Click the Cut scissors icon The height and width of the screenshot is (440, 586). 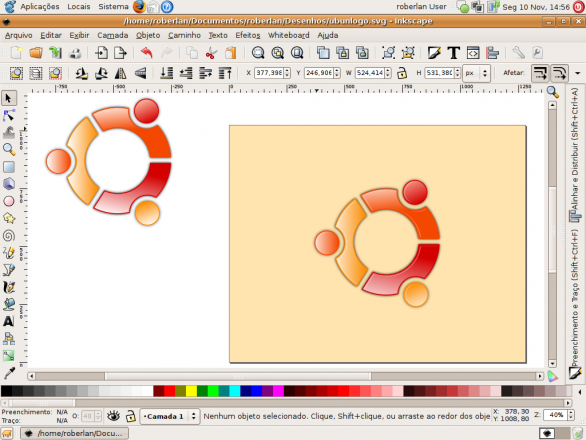[x=211, y=53]
